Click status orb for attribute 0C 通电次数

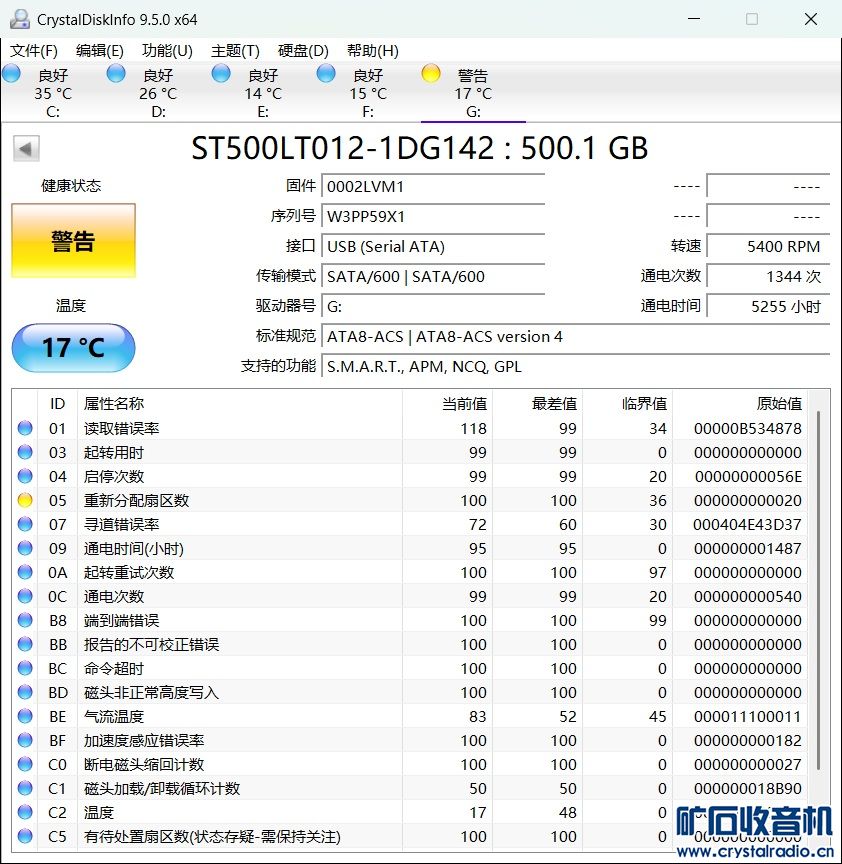point(25,596)
